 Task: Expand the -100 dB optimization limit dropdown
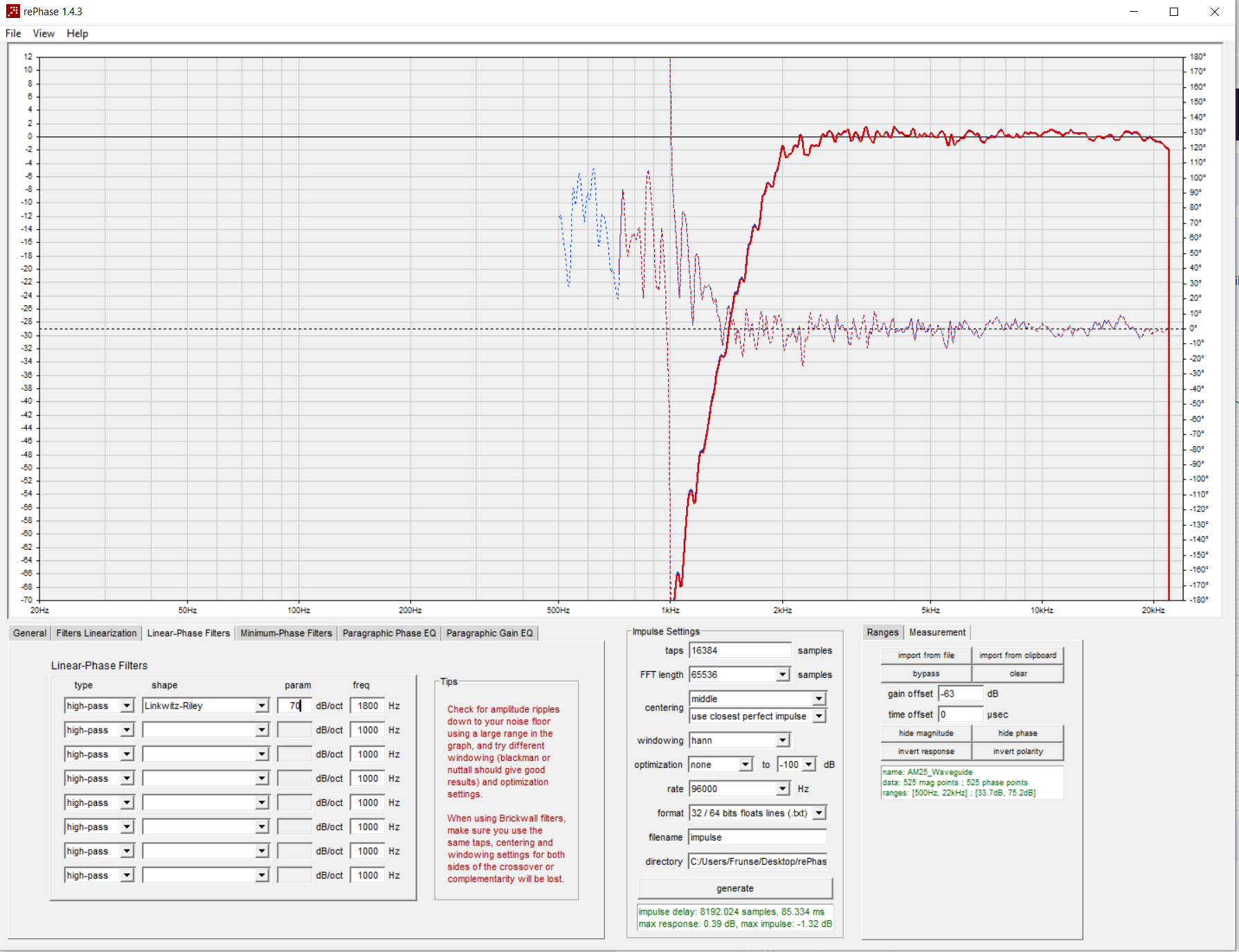click(x=808, y=765)
